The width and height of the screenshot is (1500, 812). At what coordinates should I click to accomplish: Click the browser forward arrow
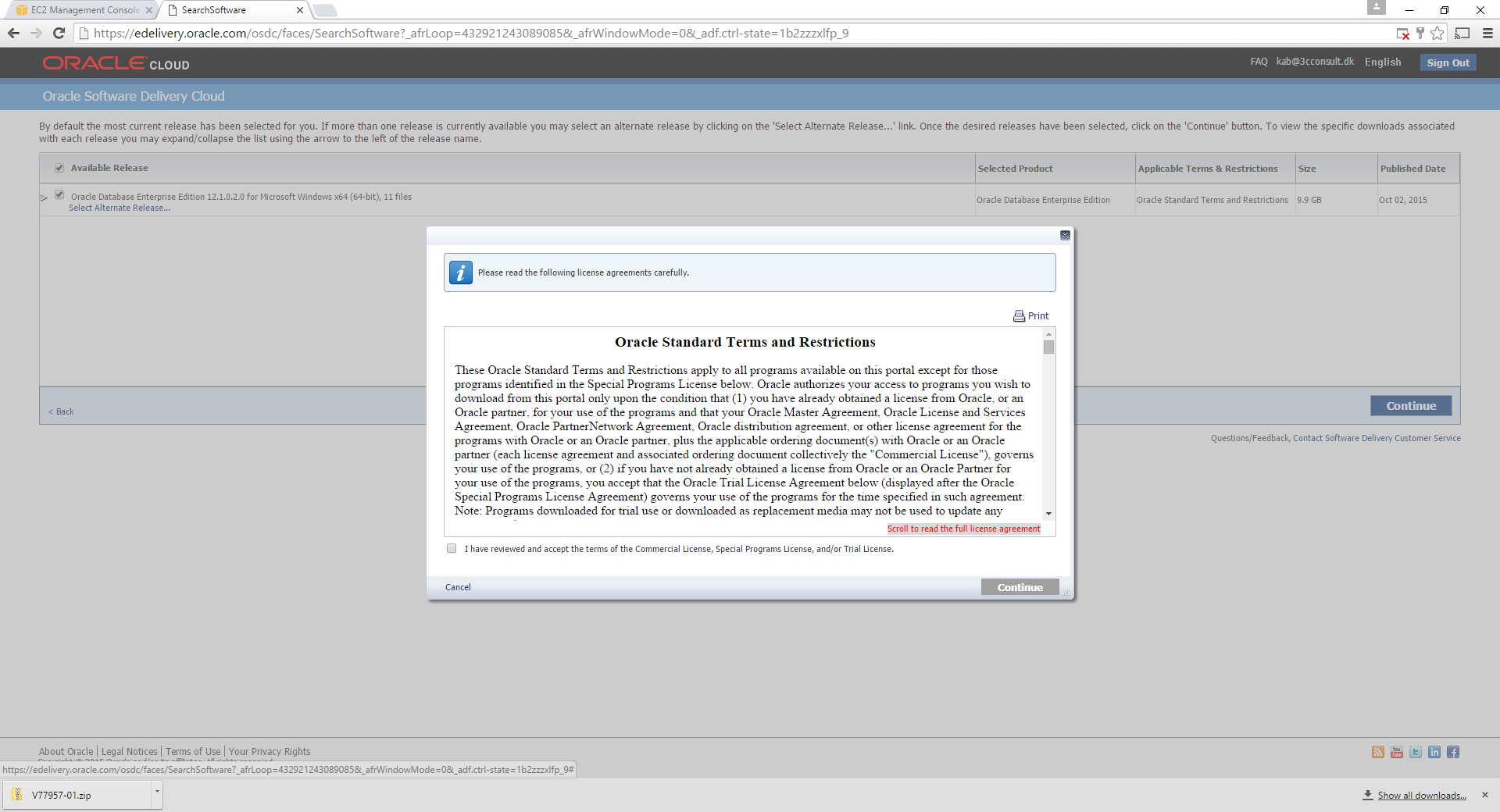point(36,33)
